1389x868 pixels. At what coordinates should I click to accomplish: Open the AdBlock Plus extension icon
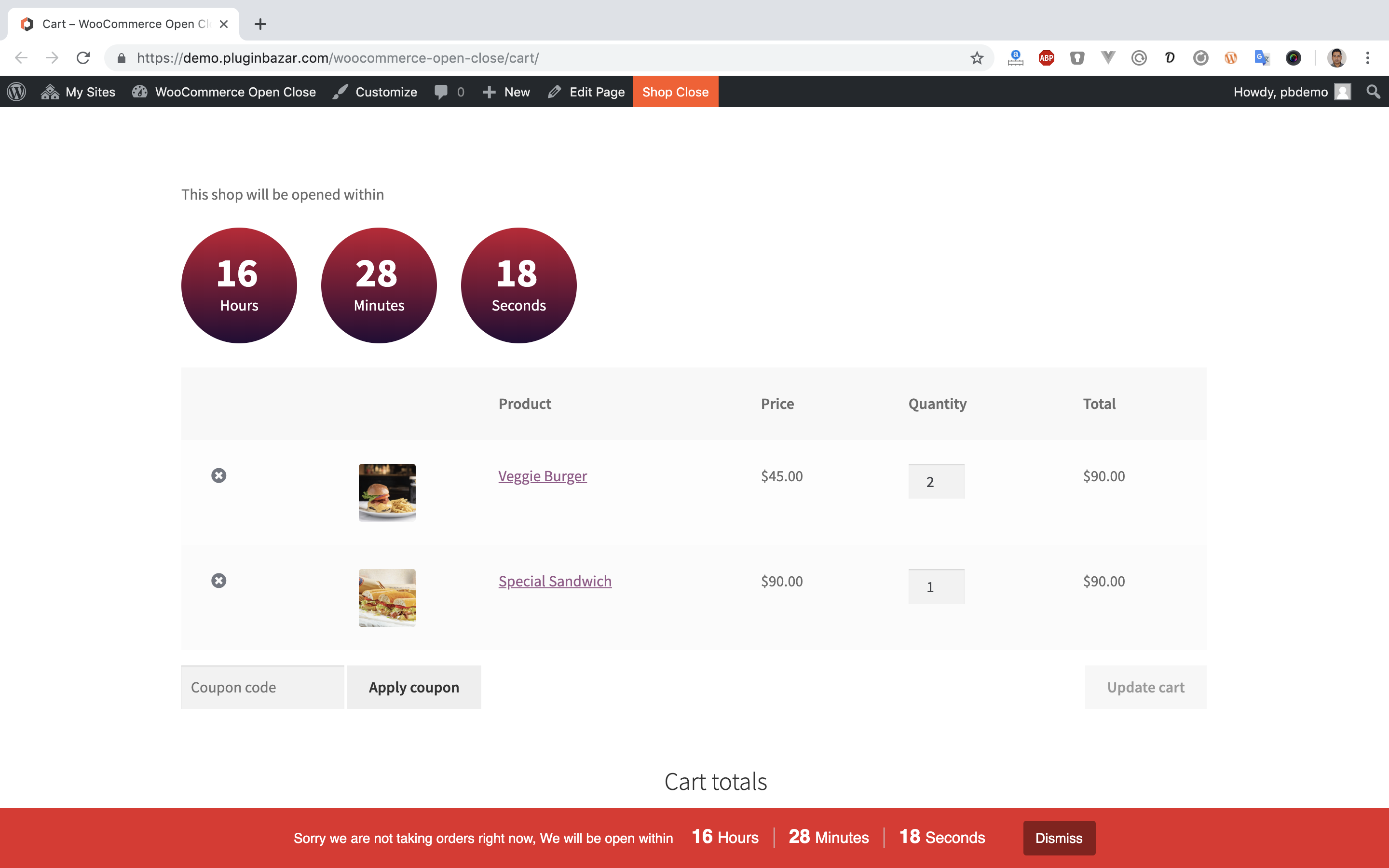(x=1047, y=58)
